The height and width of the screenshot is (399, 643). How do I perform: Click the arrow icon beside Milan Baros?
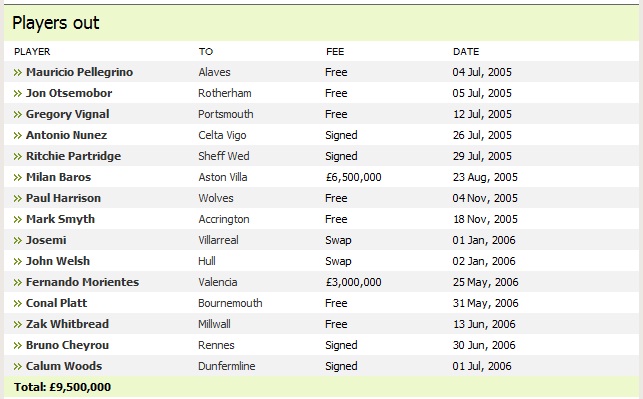[18, 178]
